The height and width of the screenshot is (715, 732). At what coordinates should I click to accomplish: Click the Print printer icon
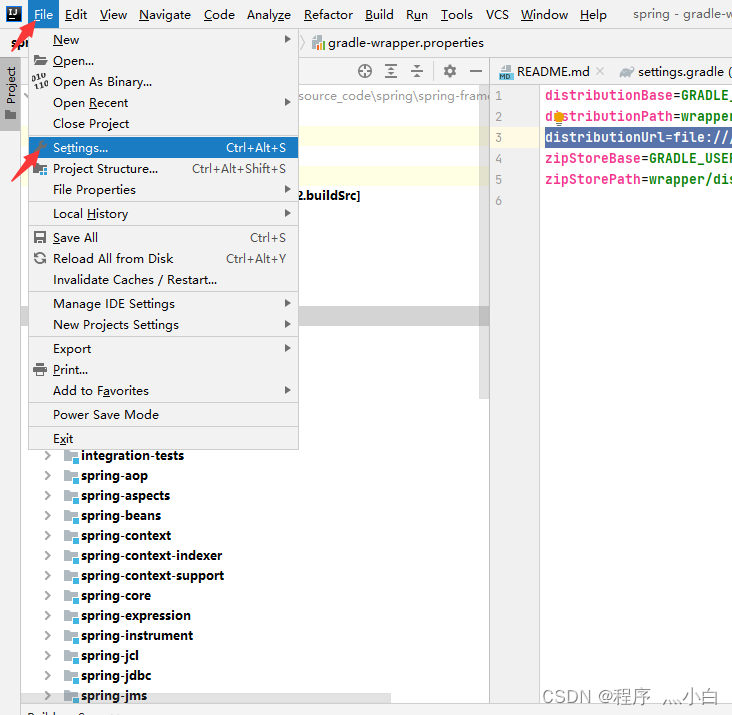[x=40, y=370]
